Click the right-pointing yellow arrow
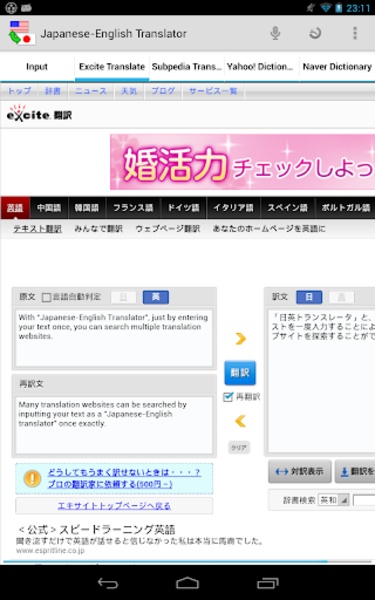Image resolution: width=375 pixels, height=600 pixels. coord(240,338)
